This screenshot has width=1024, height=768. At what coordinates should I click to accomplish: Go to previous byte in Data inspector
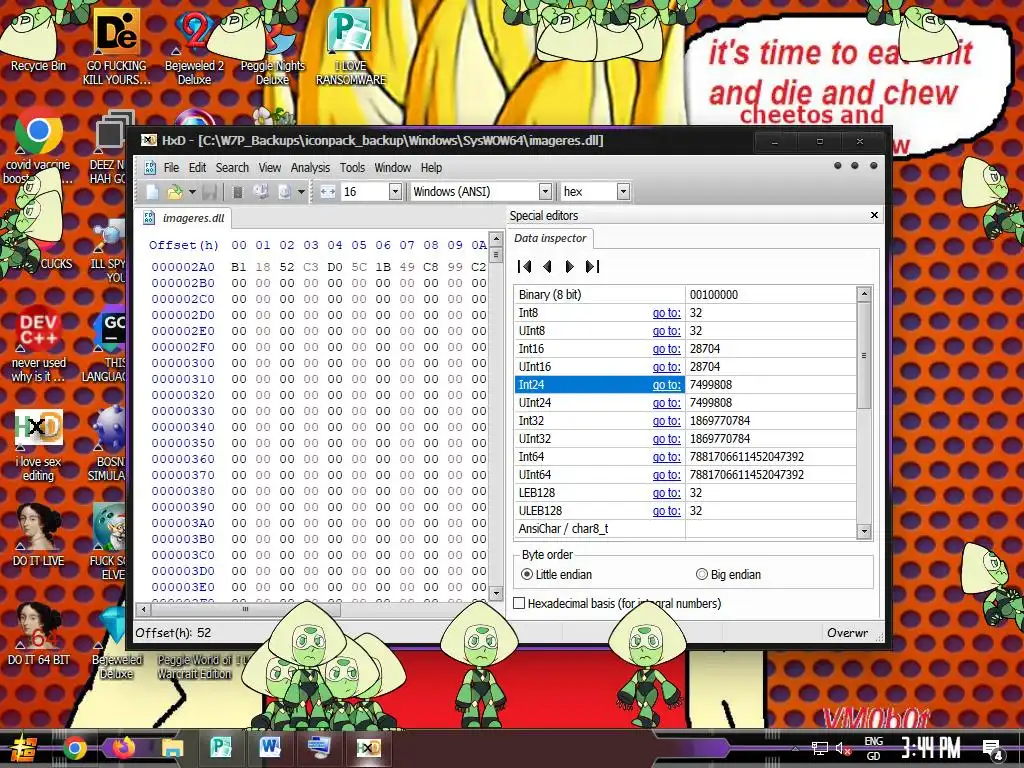547,266
